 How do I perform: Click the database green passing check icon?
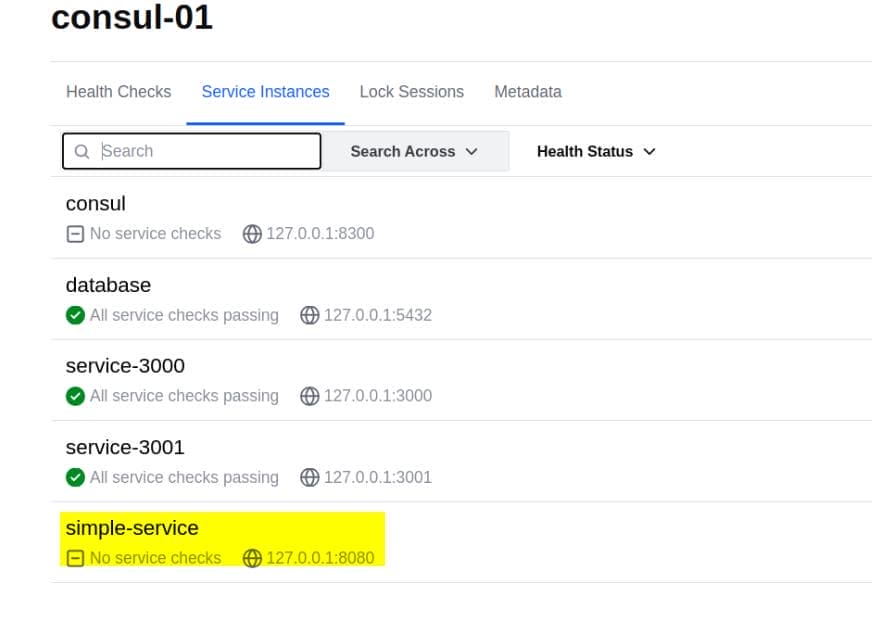pyautogui.click(x=75, y=315)
